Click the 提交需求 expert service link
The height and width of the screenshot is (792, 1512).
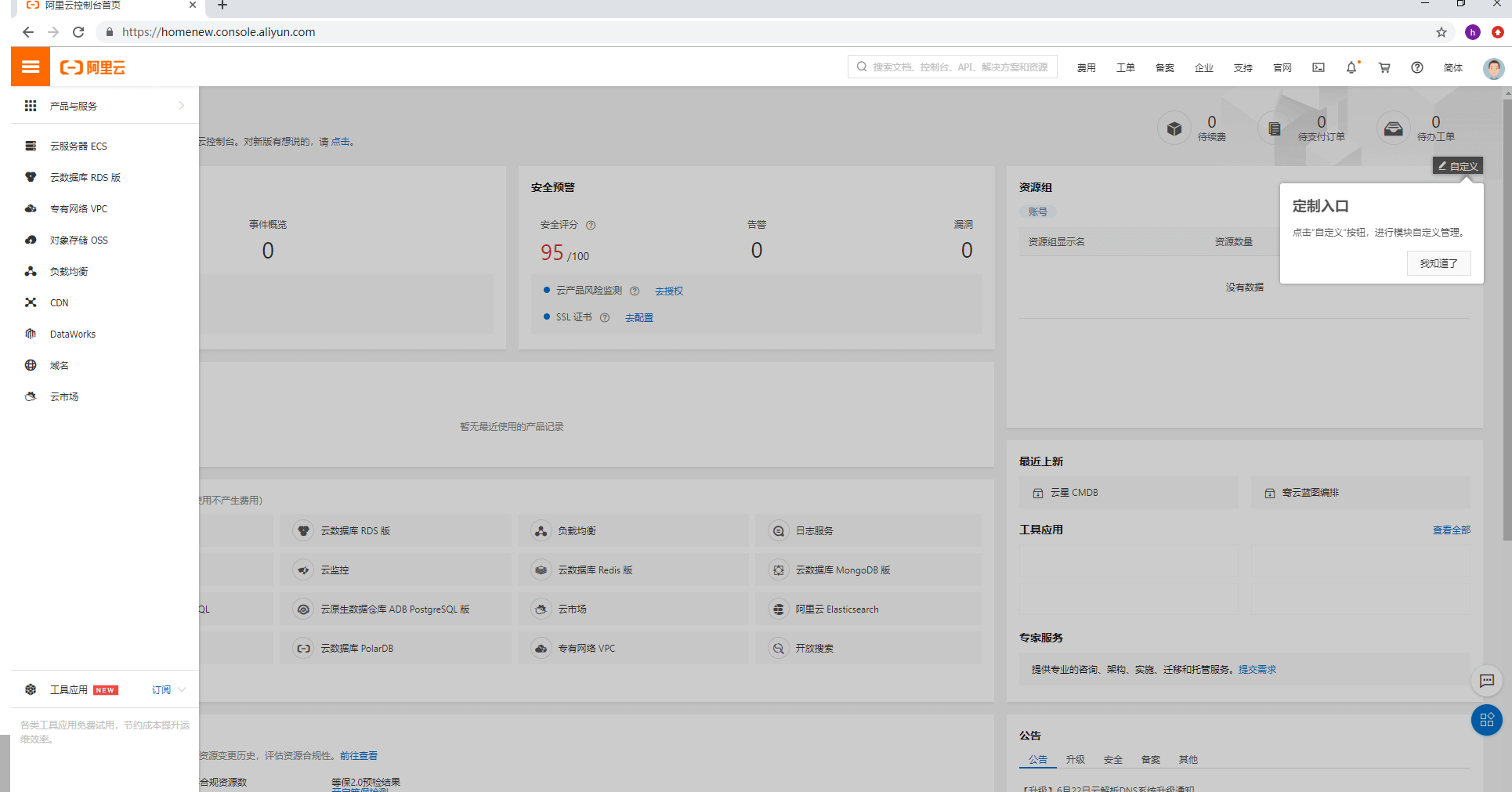[x=1257, y=669]
